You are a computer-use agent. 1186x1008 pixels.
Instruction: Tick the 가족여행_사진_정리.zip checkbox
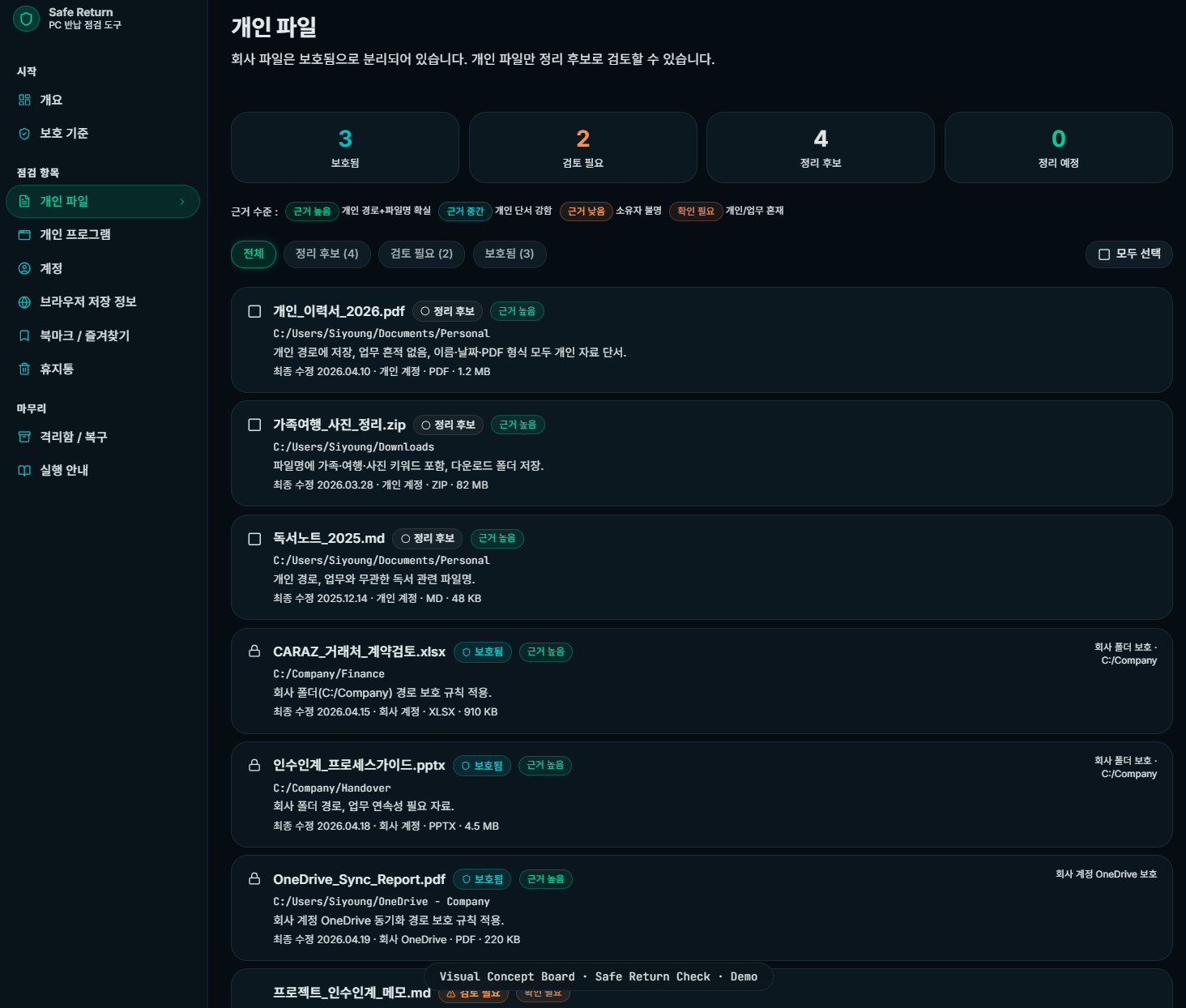coord(254,425)
